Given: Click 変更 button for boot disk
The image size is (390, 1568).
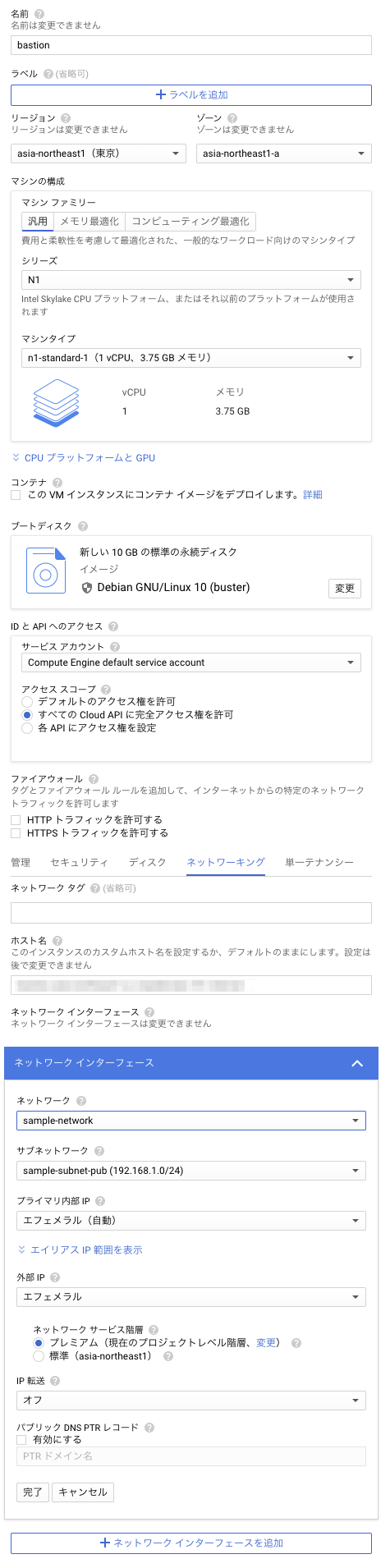Looking at the screenshot, I should [345, 588].
